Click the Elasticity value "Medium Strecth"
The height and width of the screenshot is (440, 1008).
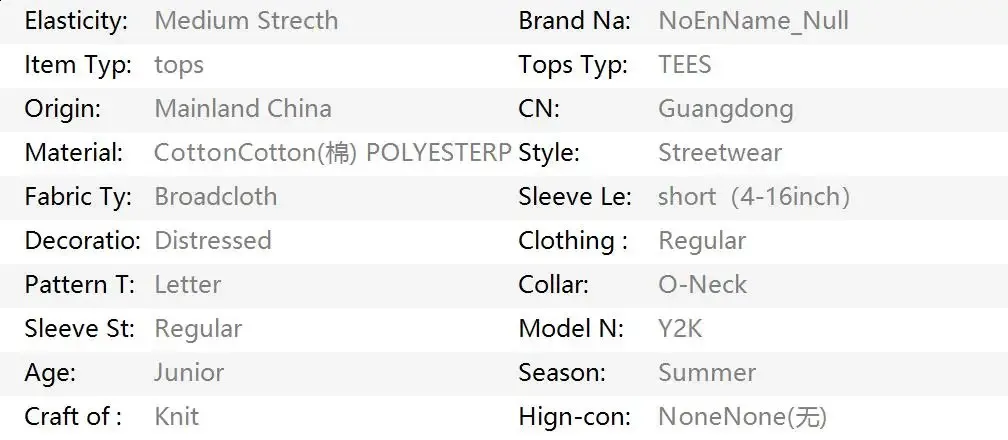tap(246, 21)
